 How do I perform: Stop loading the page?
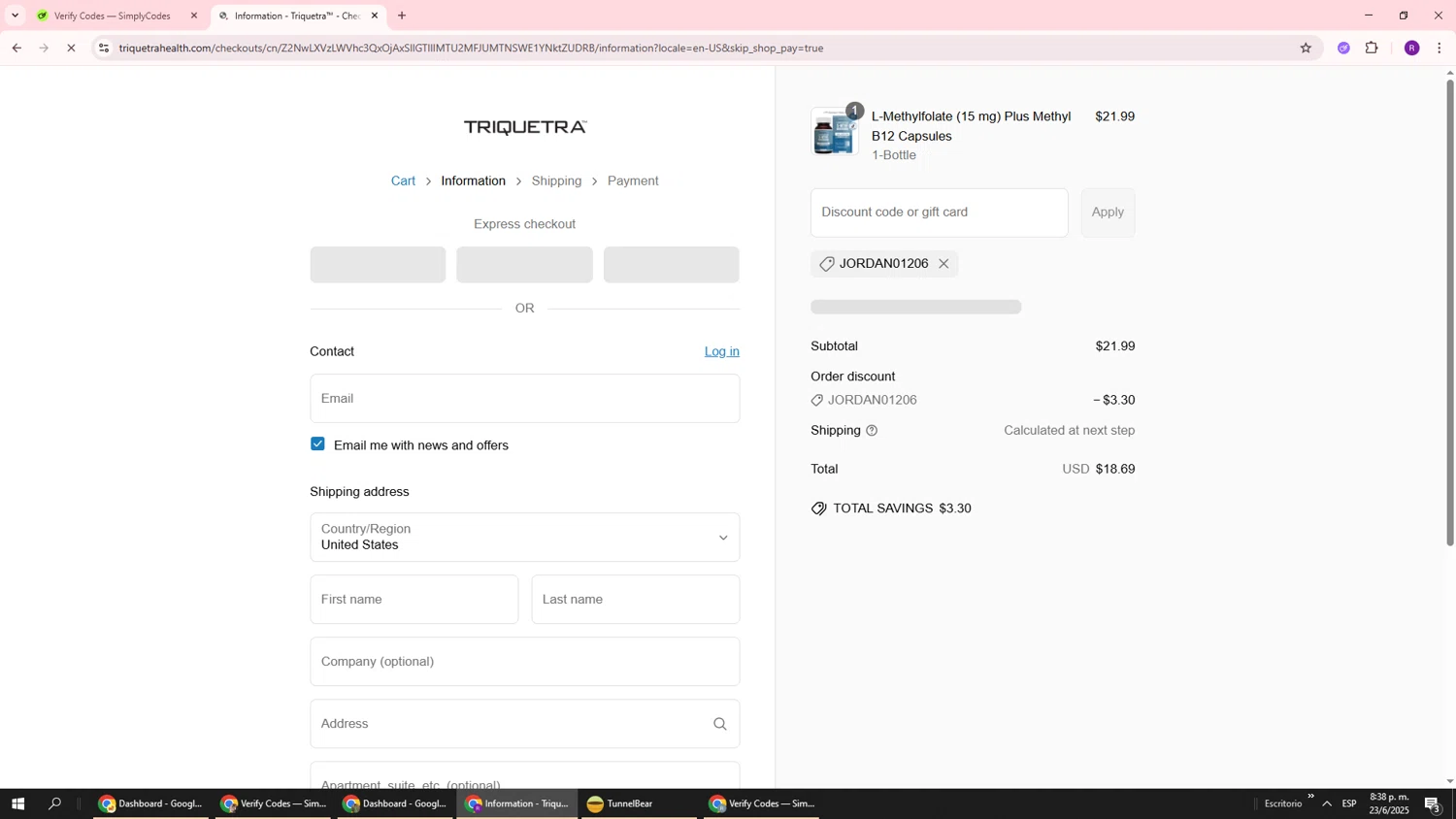point(71,48)
